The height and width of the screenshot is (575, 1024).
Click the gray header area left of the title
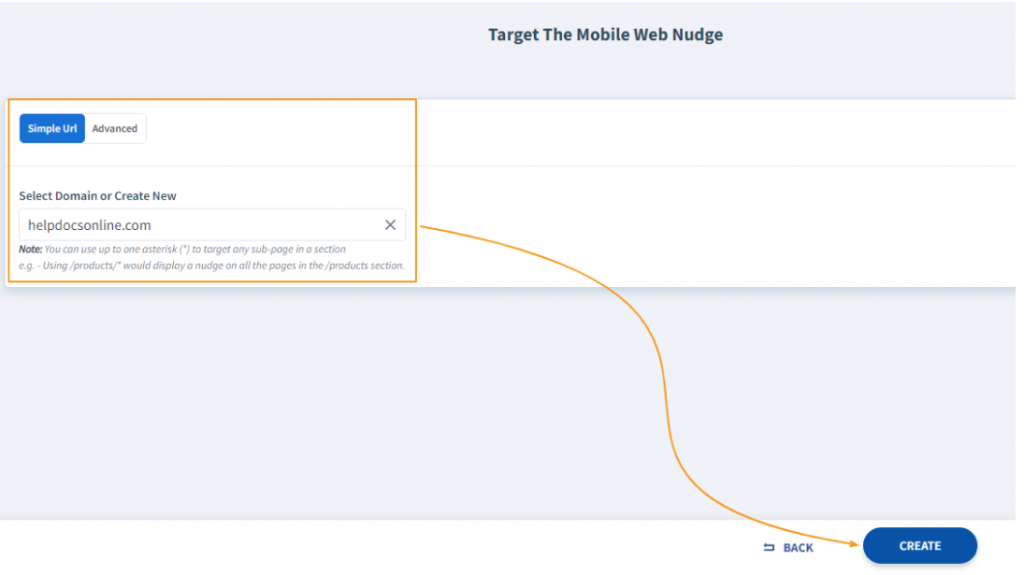(x=200, y=40)
